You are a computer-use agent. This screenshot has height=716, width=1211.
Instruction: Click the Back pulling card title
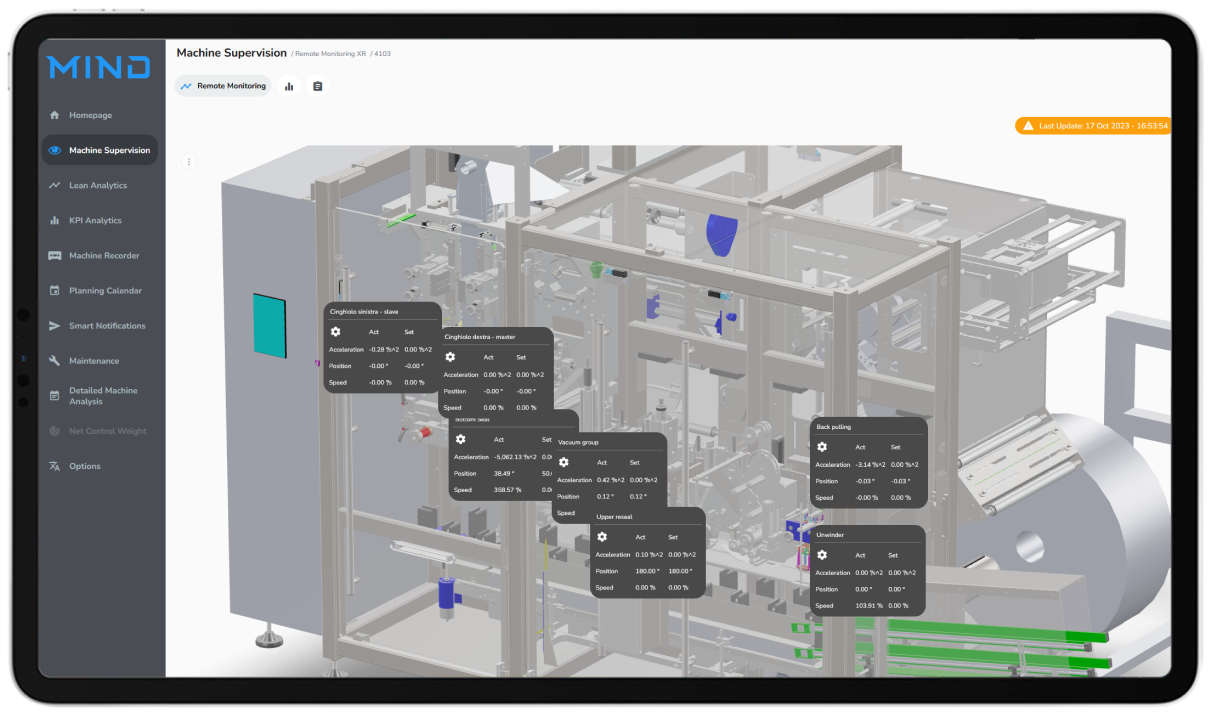(x=834, y=427)
